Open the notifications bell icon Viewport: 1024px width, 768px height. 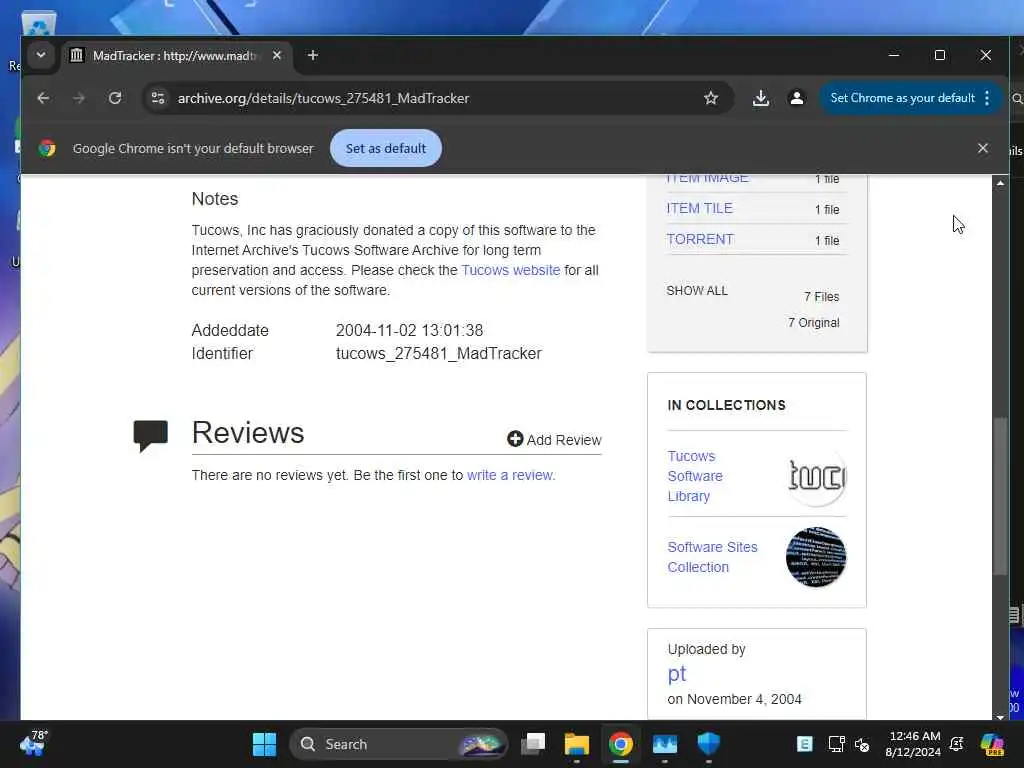click(x=957, y=744)
